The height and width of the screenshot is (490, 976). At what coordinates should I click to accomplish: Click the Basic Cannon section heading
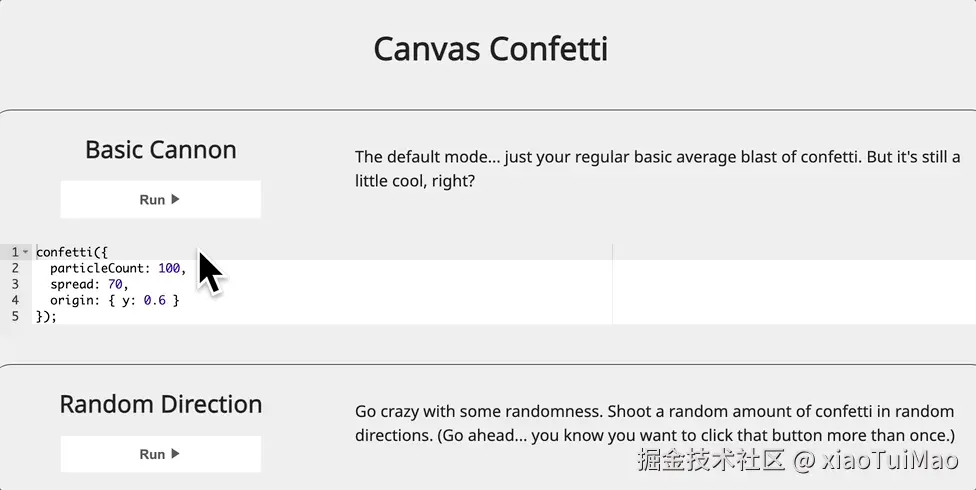click(x=161, y=150)
